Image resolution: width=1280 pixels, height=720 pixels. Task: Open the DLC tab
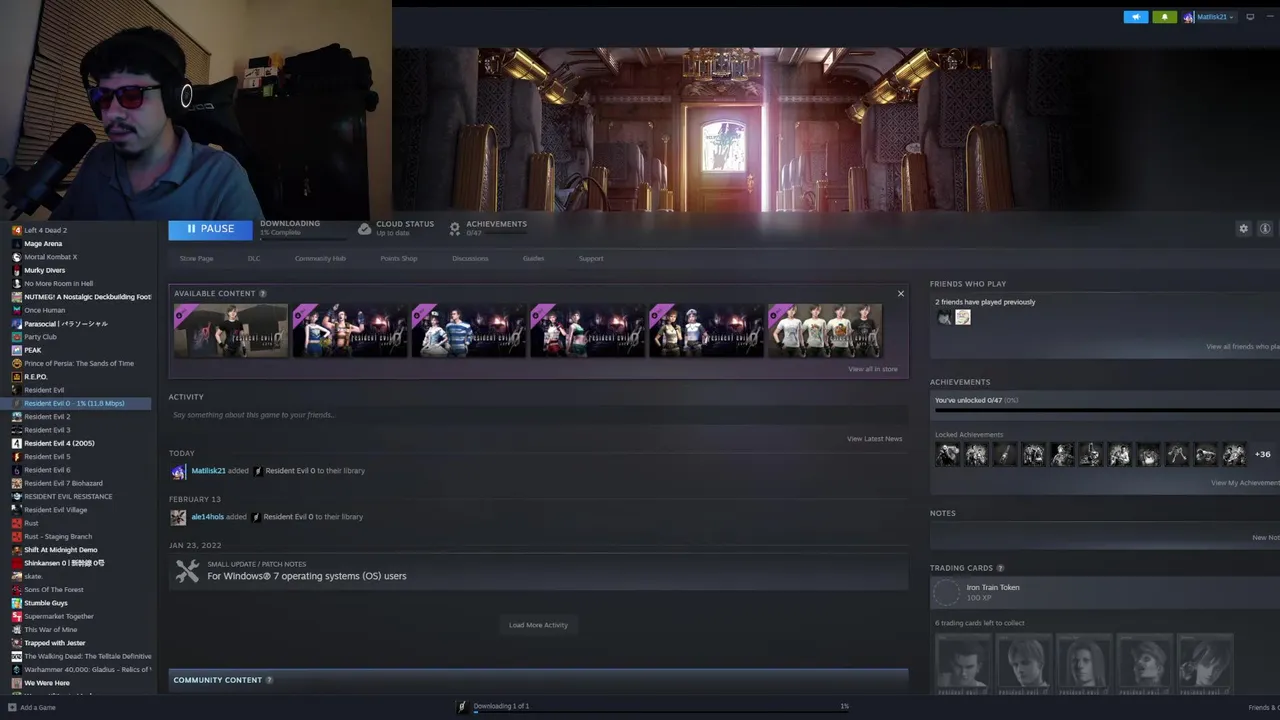click(254, 259)
